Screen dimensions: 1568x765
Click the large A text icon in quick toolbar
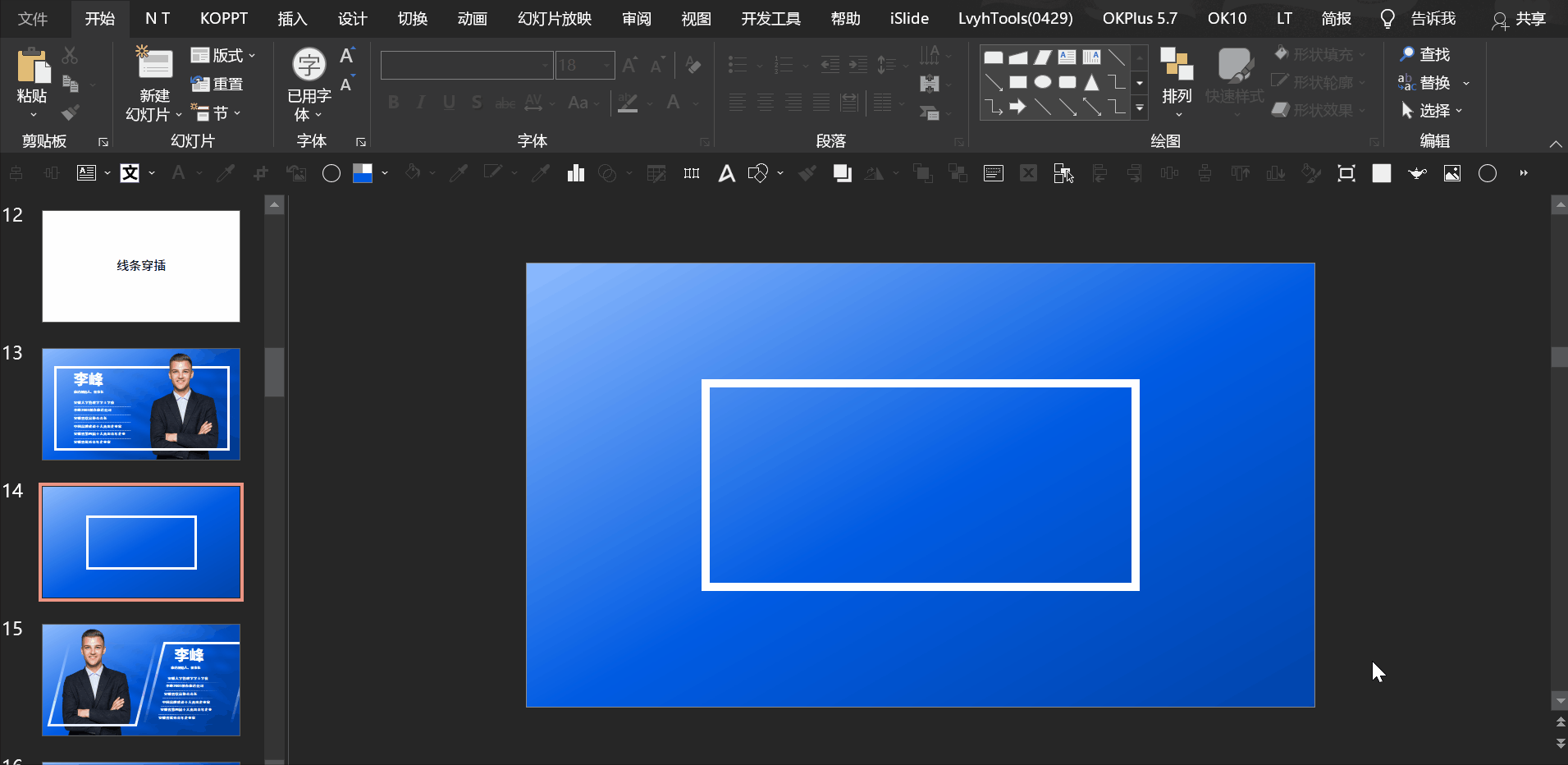(x=727, y=173)
